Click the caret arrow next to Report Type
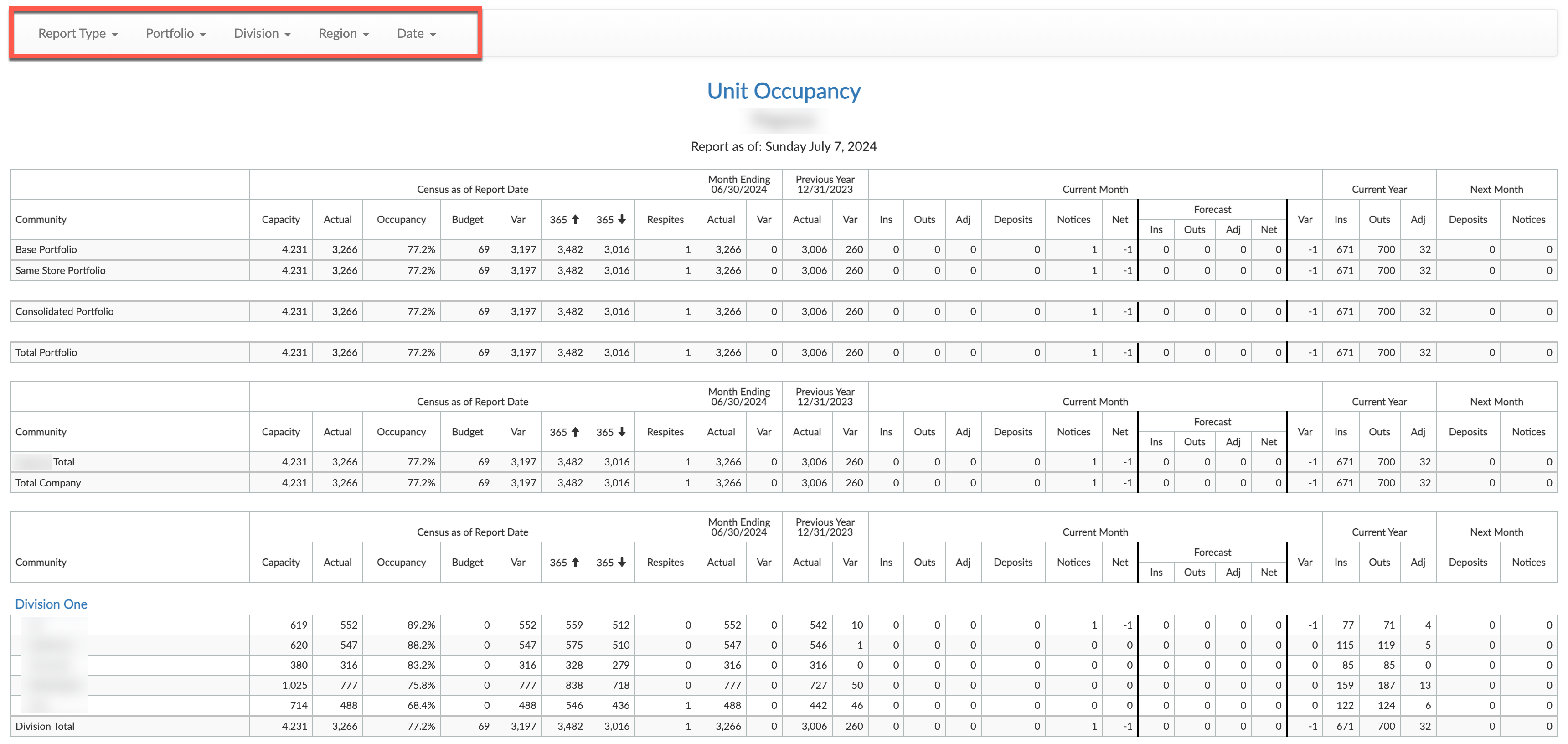The width and height of the screenshot is (1568, 744). 115,35
